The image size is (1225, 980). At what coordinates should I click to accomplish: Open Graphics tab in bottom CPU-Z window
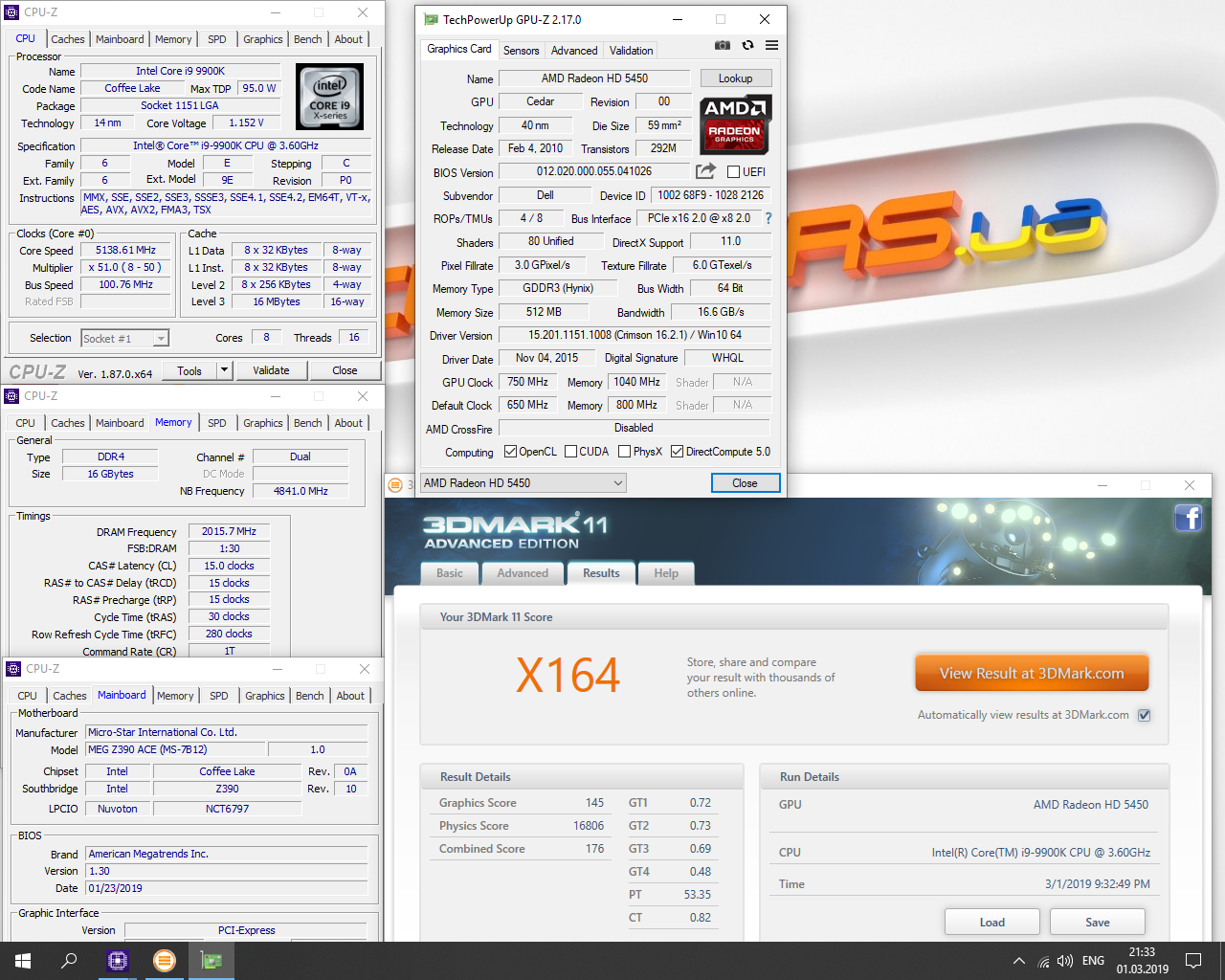265,696
